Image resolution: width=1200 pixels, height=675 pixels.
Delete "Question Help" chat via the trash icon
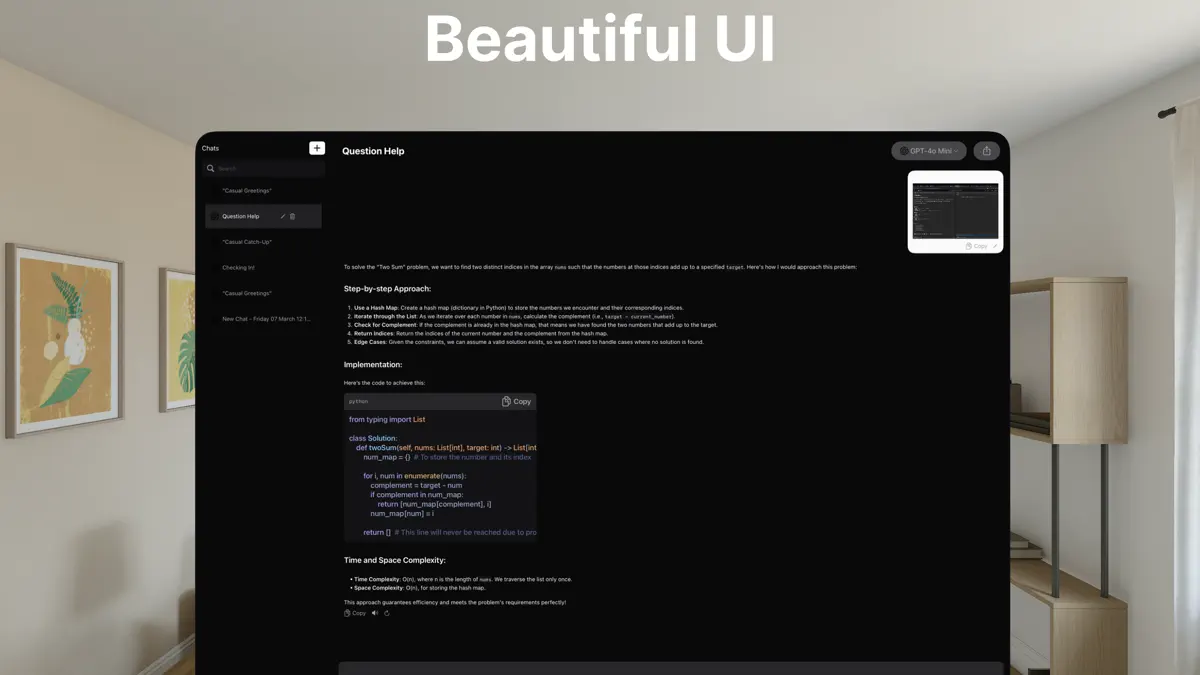[293, 216]
